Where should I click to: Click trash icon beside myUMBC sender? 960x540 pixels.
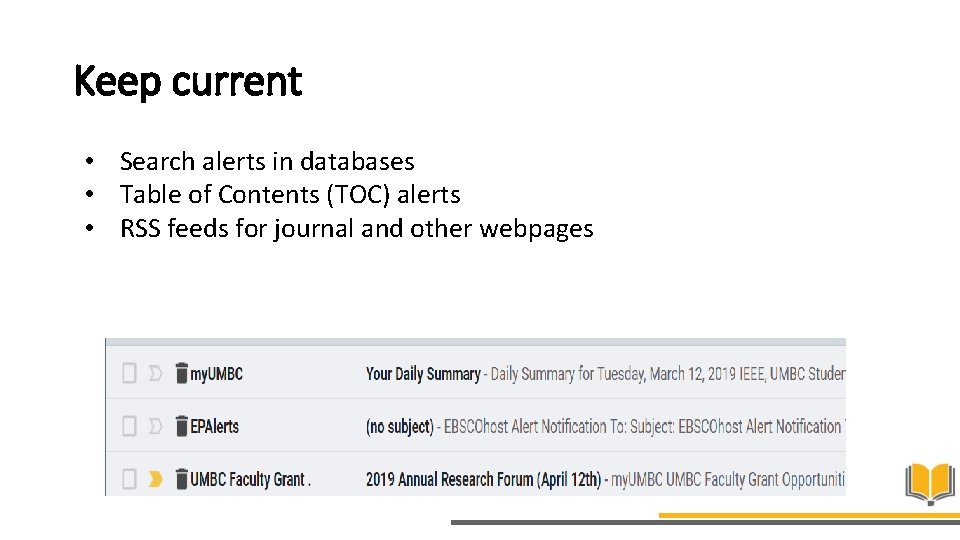[181, 373]
